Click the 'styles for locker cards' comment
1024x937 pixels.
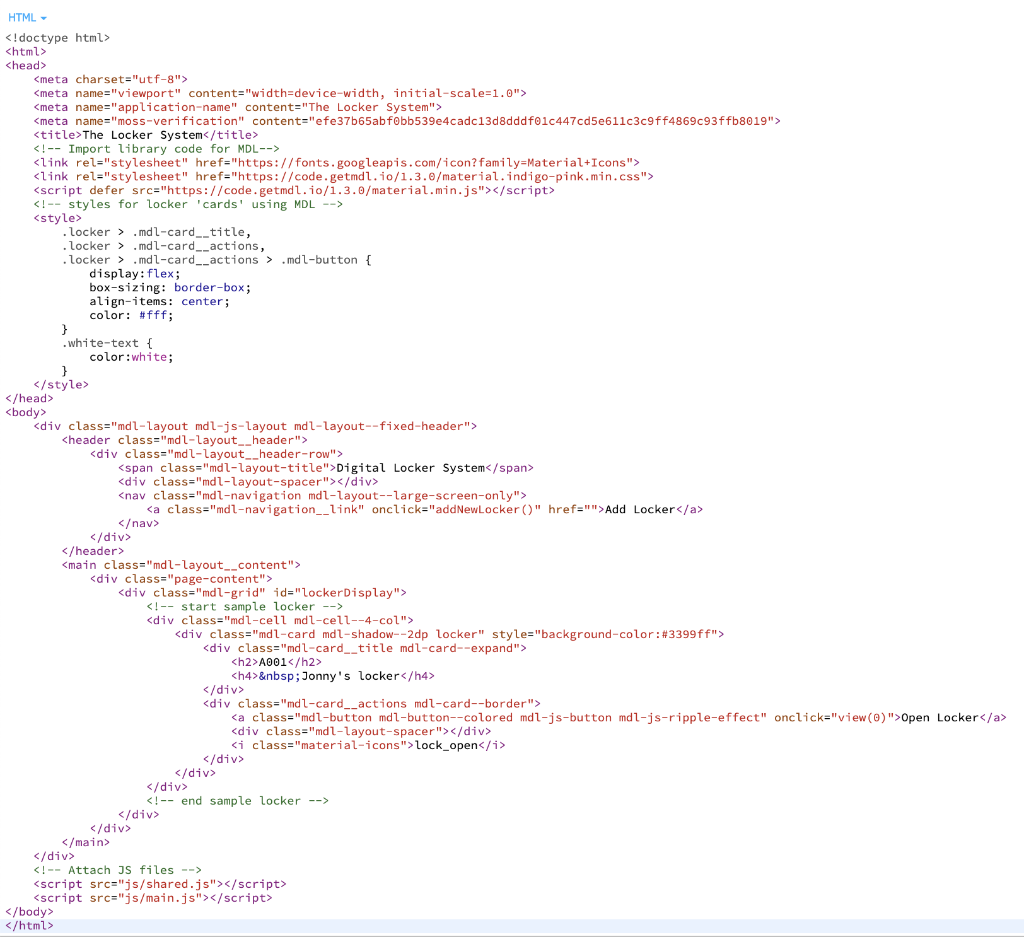pyautogui.click(x=188, y=204)
